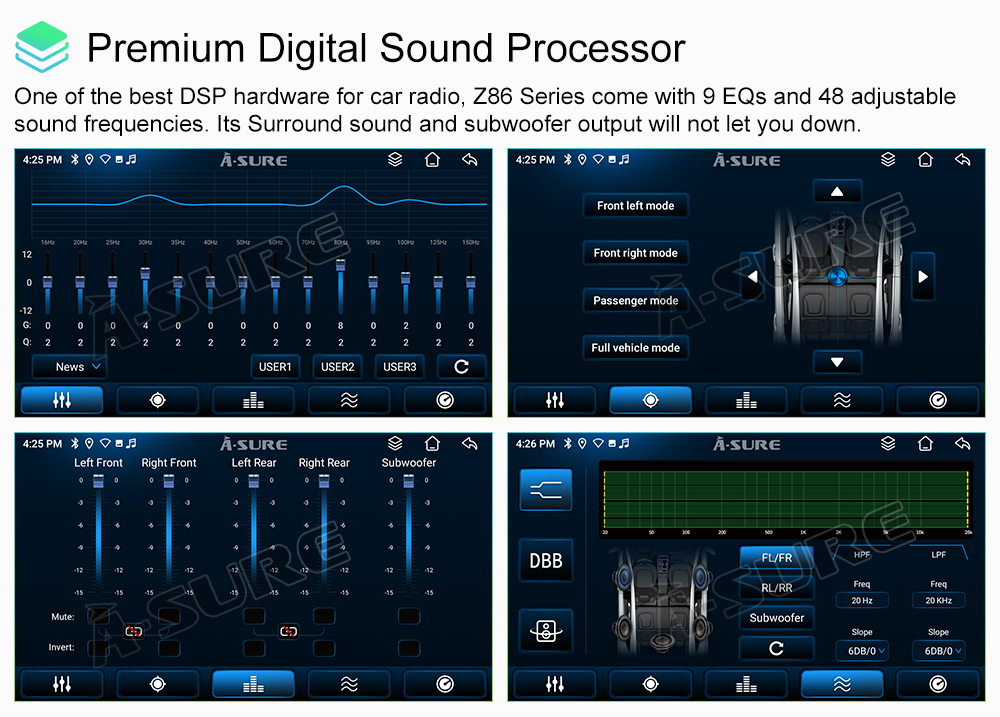1000x717 pixels.
Task: Open the DBB bass boost panel
Action: click(x=546, y=561)
